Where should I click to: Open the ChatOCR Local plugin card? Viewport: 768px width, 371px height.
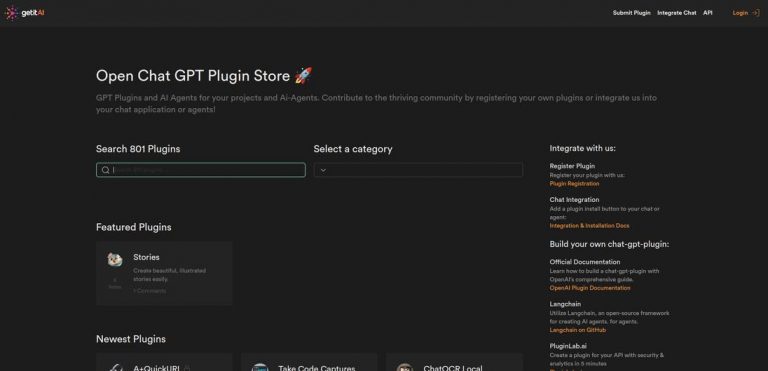(x=454, y=362)
